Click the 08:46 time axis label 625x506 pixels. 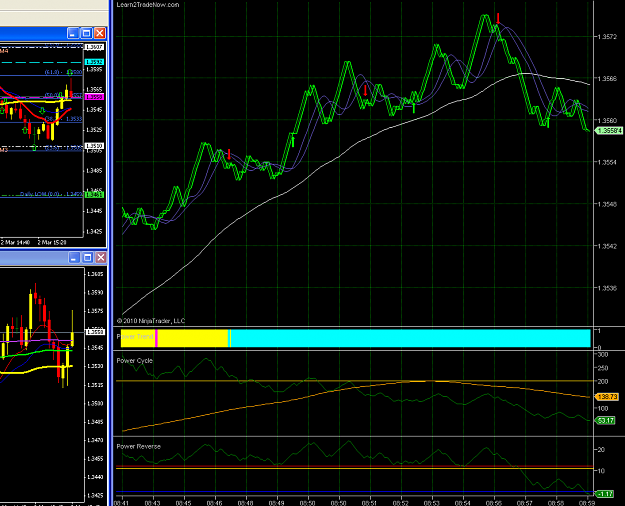coord(215,503)
